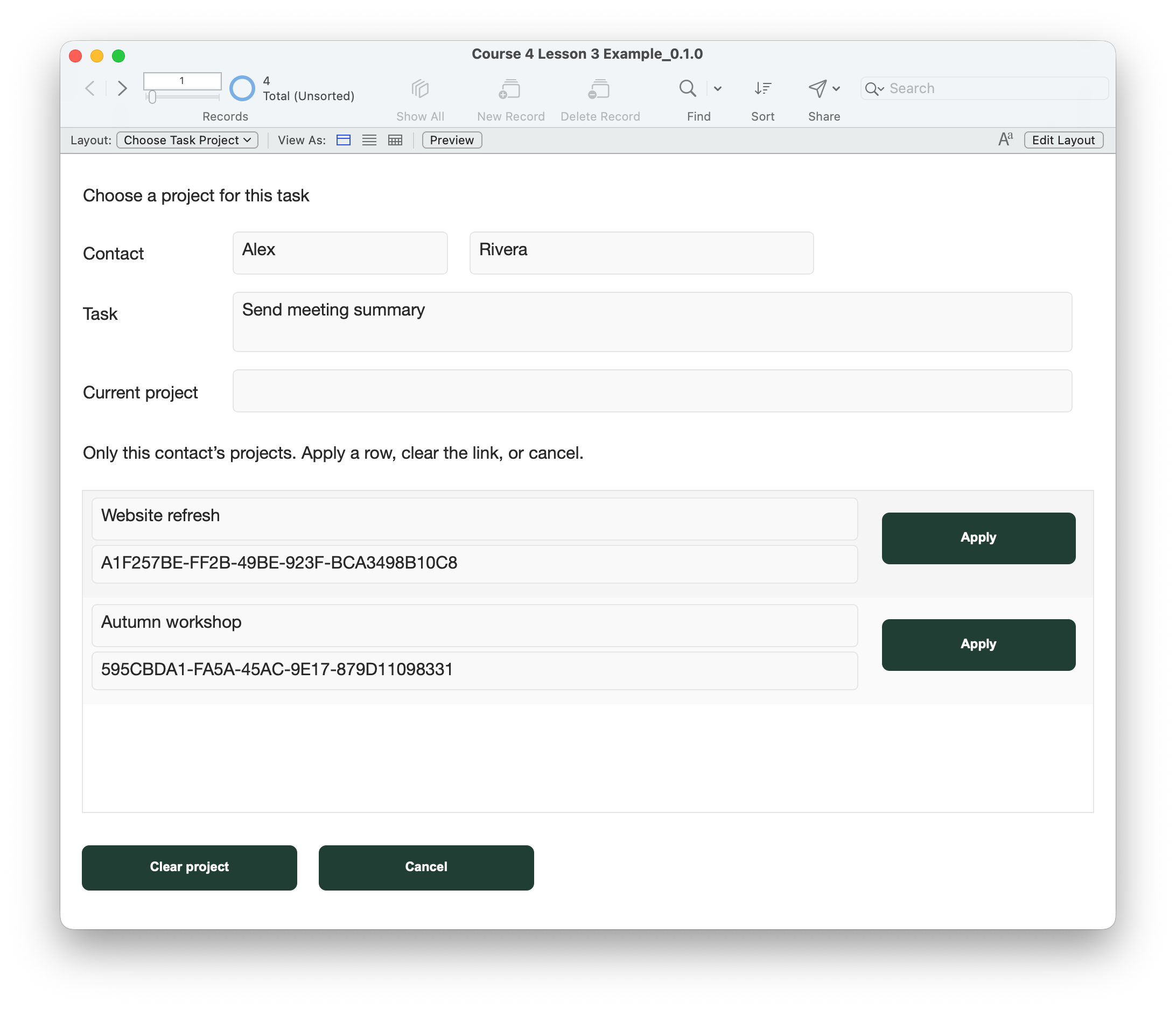1176x1009 pixels.
Task: Switch to Table view
Action: (395, 140)
